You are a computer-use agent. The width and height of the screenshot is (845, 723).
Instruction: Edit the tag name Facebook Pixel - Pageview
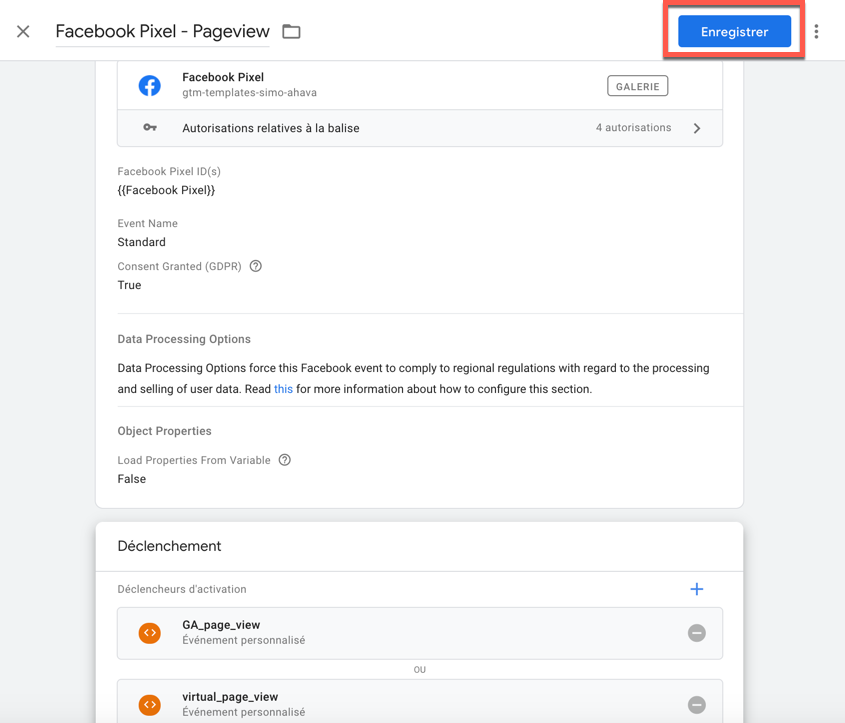pos(162,32)
